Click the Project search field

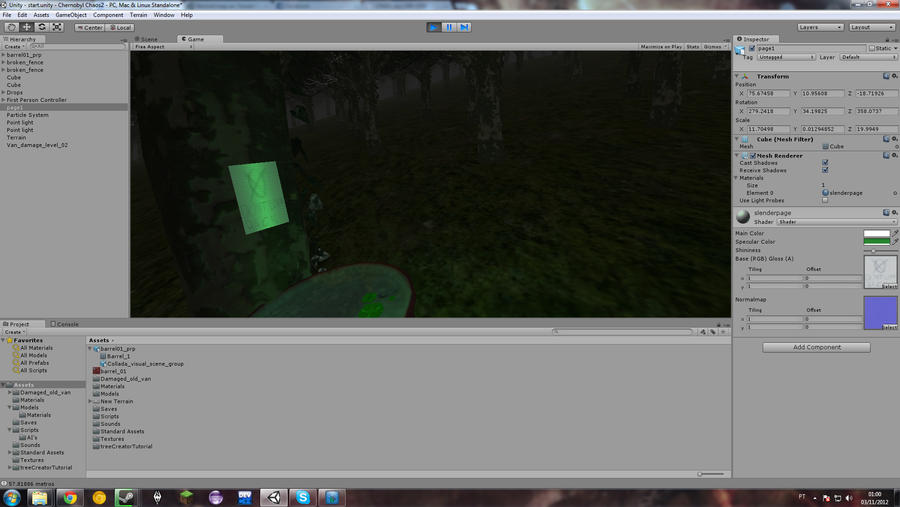coord(622,331)
